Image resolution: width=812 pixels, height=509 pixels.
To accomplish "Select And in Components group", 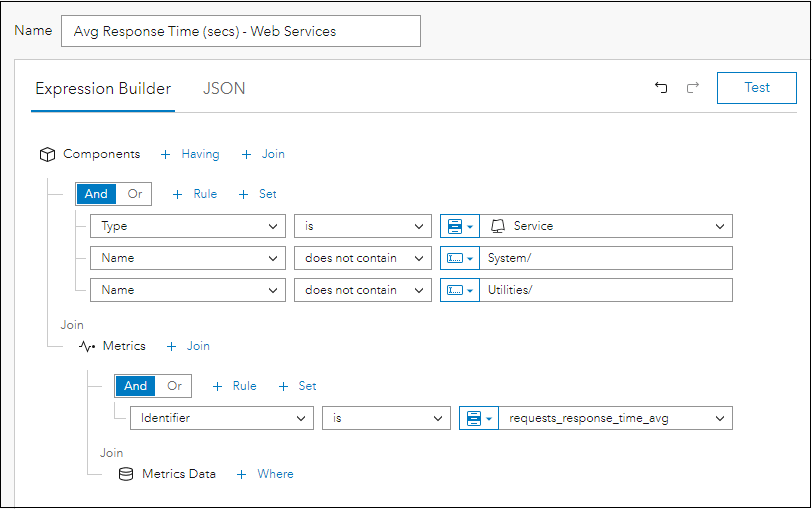I will (96, 194).
